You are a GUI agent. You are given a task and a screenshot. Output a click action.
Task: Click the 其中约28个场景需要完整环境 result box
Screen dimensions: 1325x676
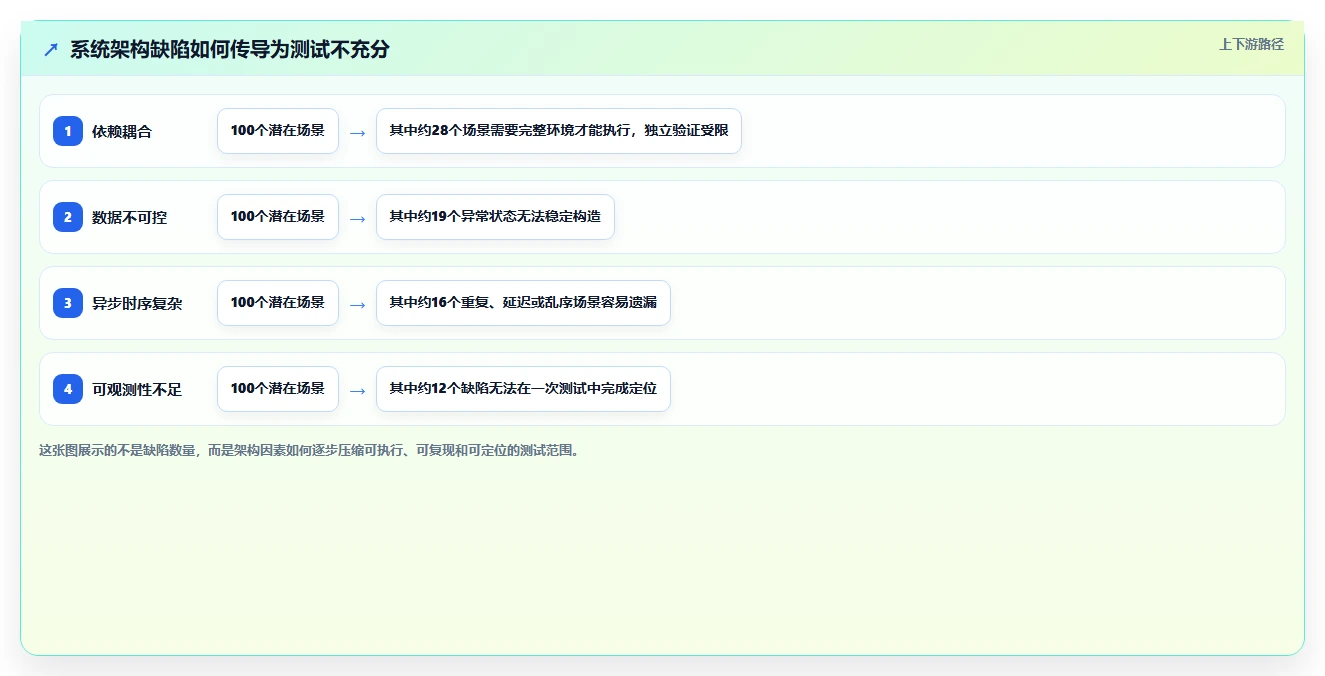[559, 131]
